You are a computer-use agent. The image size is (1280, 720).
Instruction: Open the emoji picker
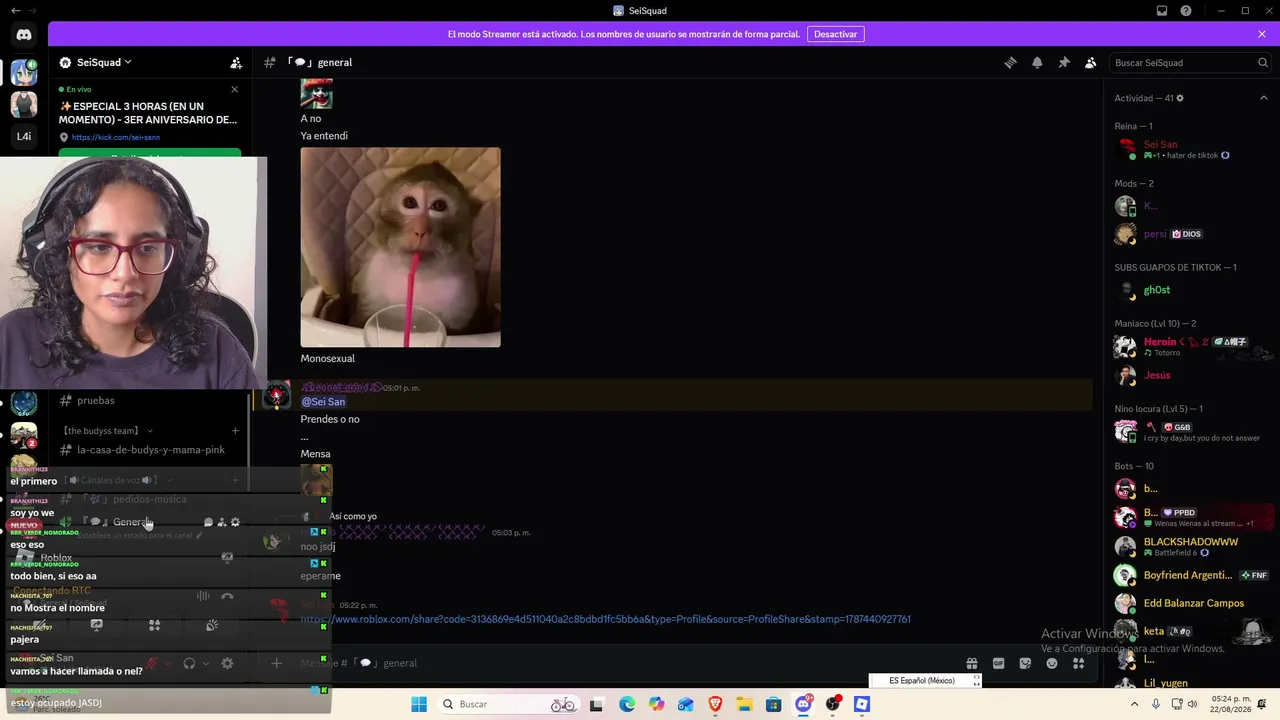point(1052,663)
